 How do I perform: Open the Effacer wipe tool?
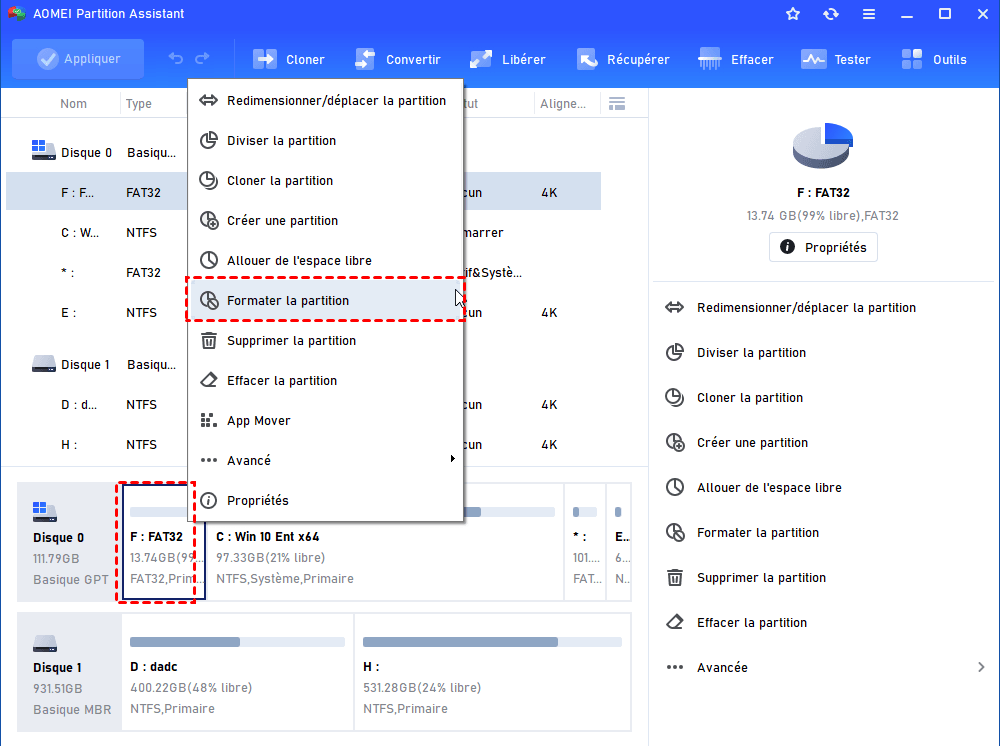(711, 59)
